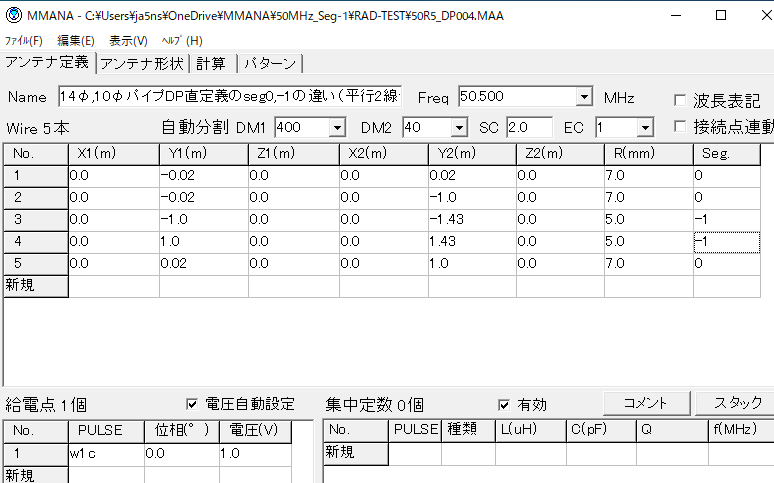
Task: Open the 表示(V) menu
Action: (128, 41)
